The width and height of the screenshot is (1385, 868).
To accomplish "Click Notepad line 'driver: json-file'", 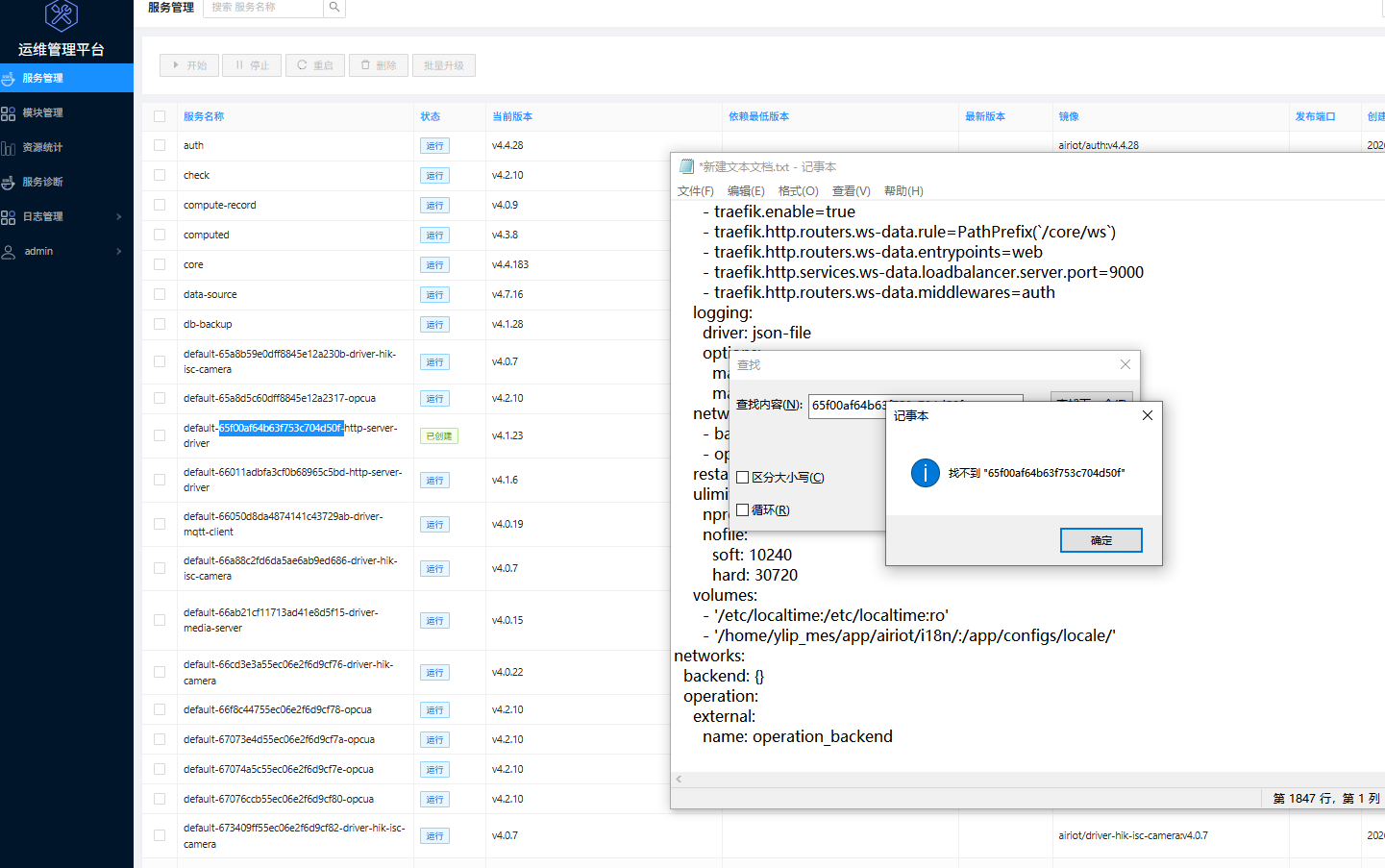I will point(756,333).
